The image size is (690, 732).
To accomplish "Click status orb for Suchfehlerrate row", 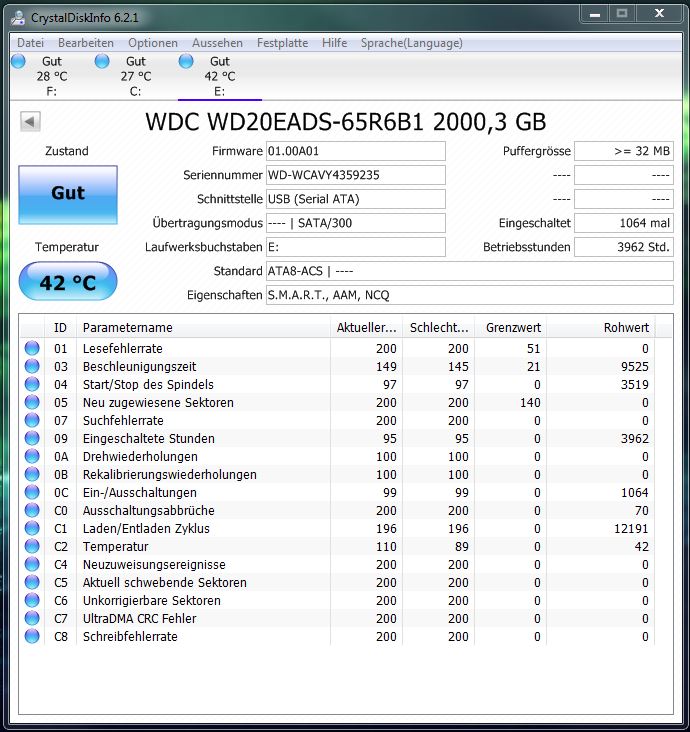I will 32,420.
